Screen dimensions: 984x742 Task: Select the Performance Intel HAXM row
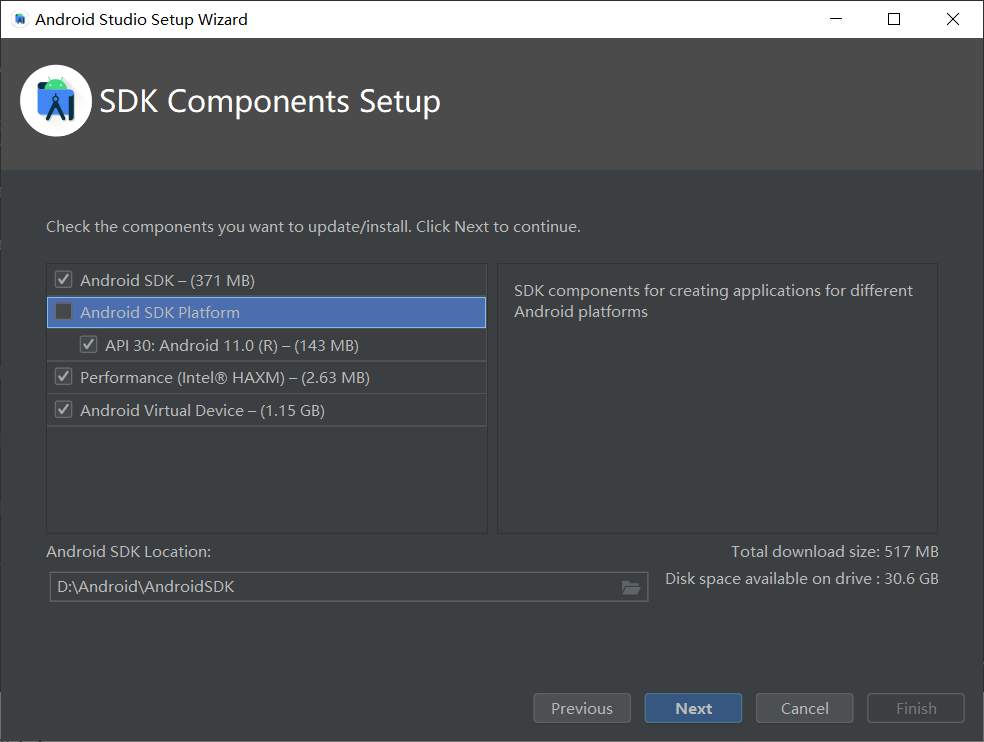(267, 377)
